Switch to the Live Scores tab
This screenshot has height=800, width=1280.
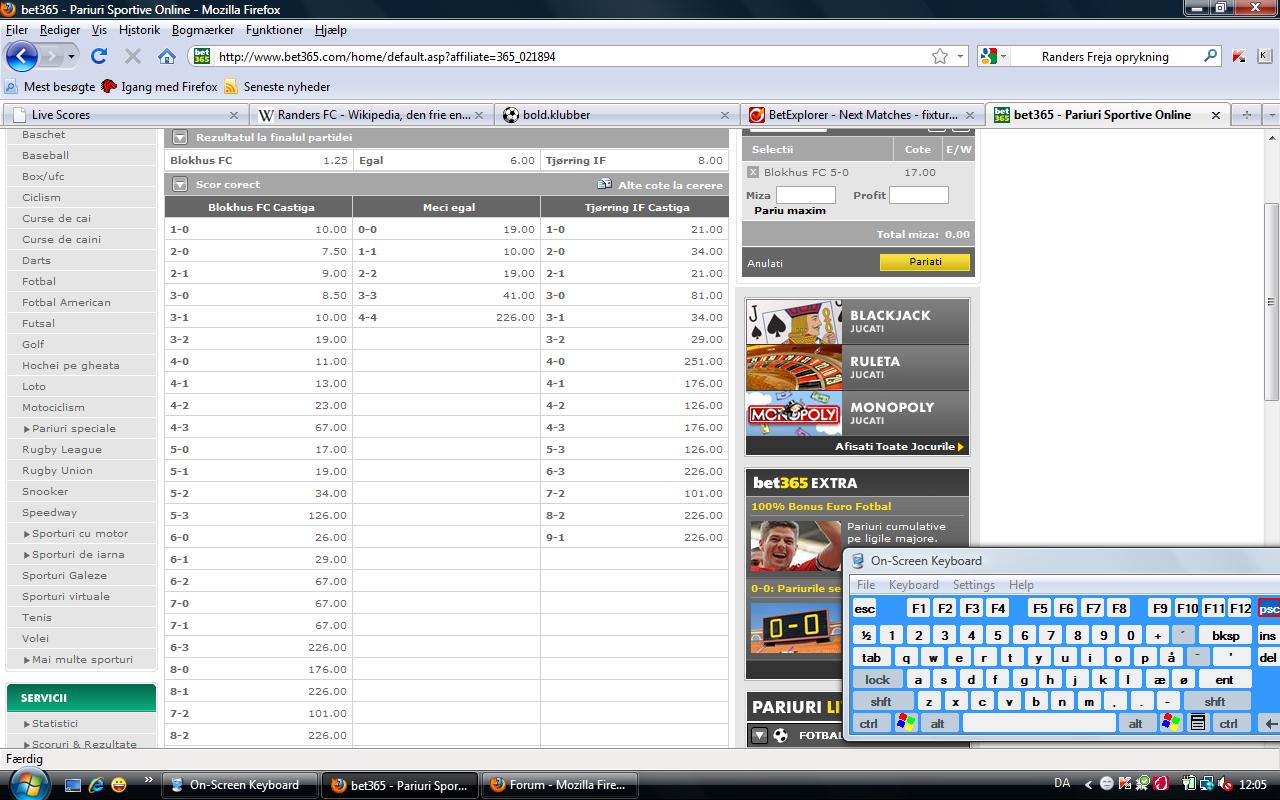tap(125, 115)
